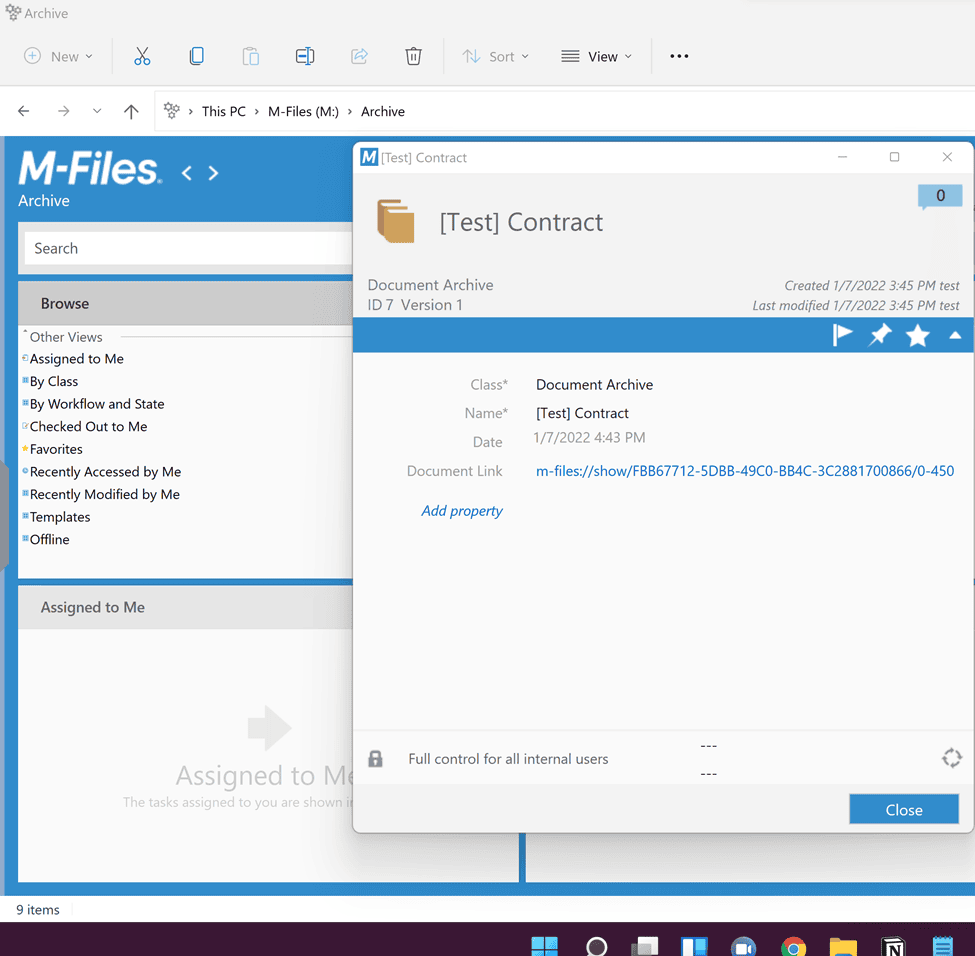The width and height of the screenshot is (975, 956).
Task: Click the M-Files vault icon in address bar
Action: [x=172, y=111]
